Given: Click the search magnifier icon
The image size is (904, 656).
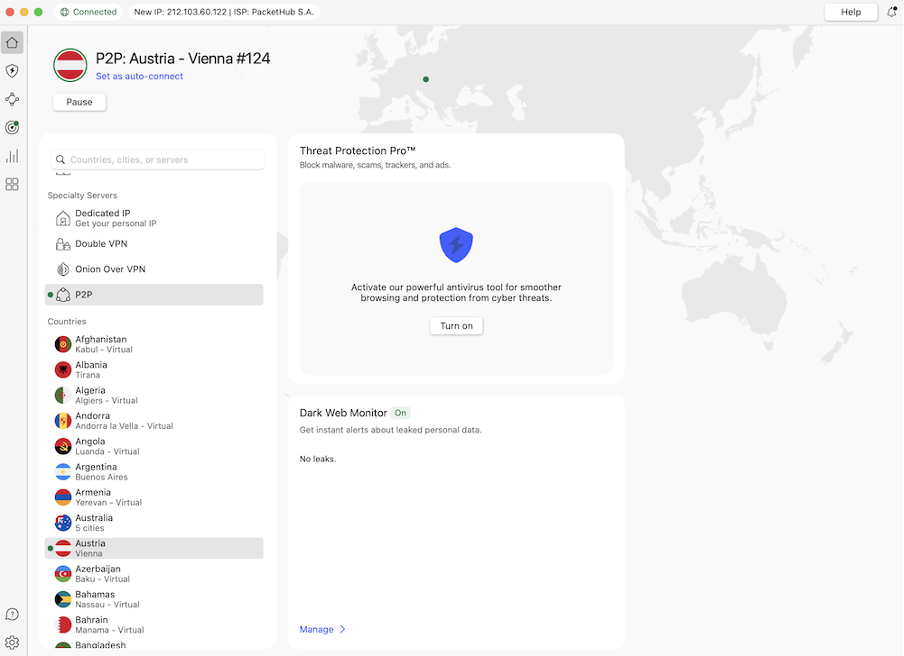Looking at the screenshot, I should [x=61, y=160].
